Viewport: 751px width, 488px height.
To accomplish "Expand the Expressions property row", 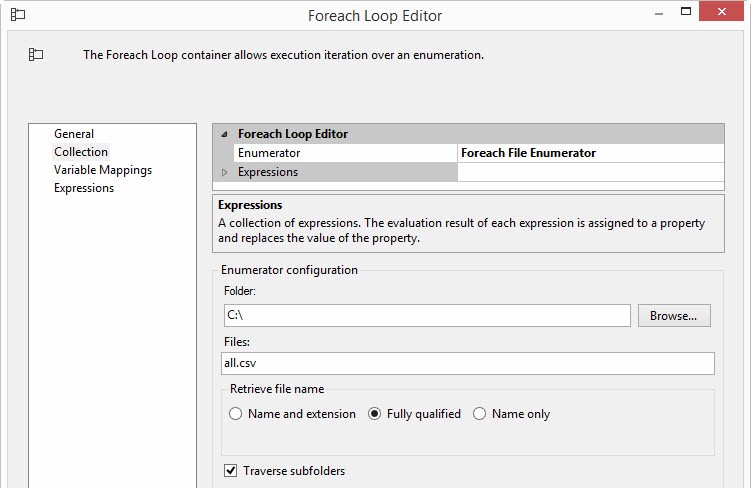I will [x=224, y=172].
